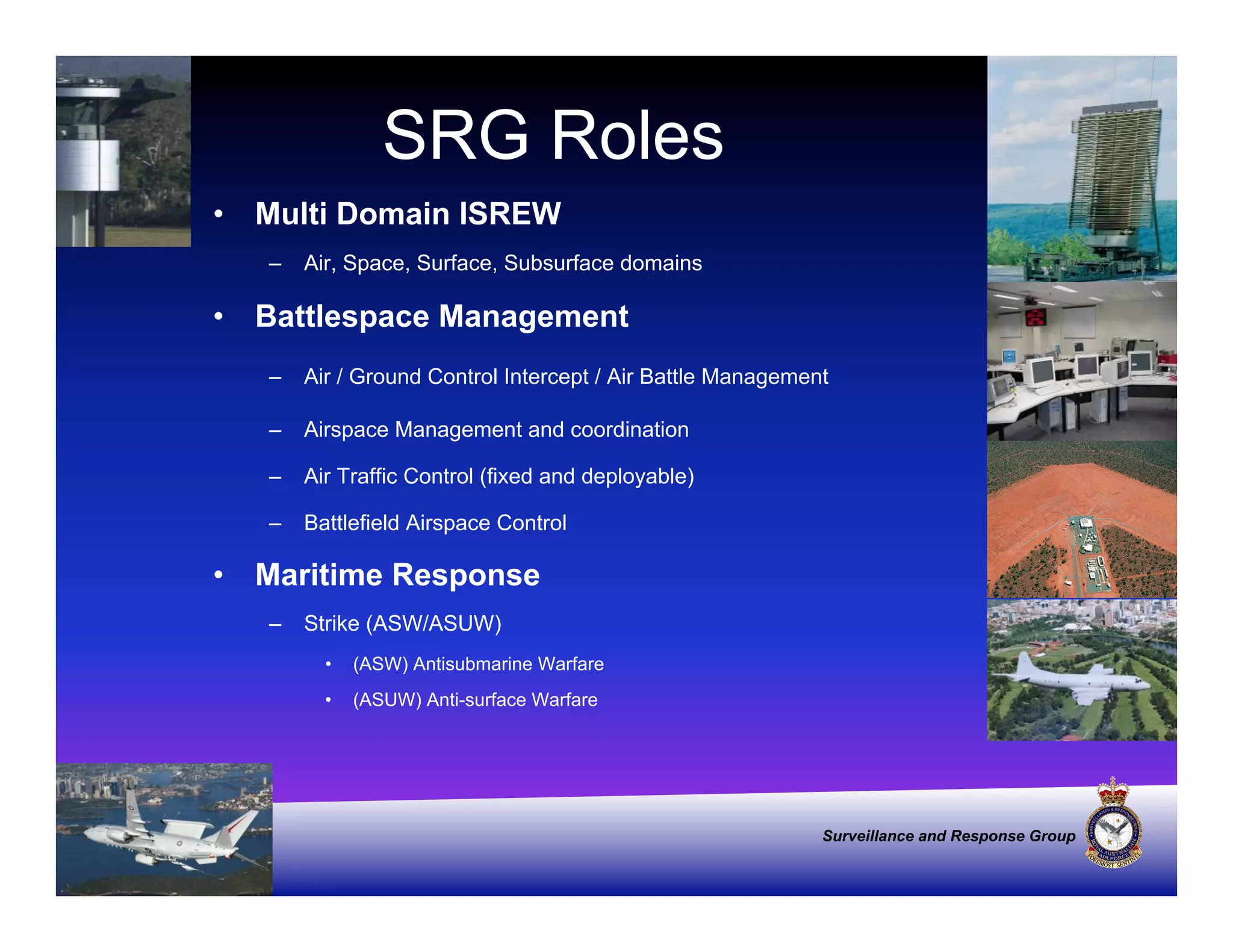Click 'Surveillance and Response Group' footer text
Viewport: 1233px width, 952px height.
[x=949, y=836]
